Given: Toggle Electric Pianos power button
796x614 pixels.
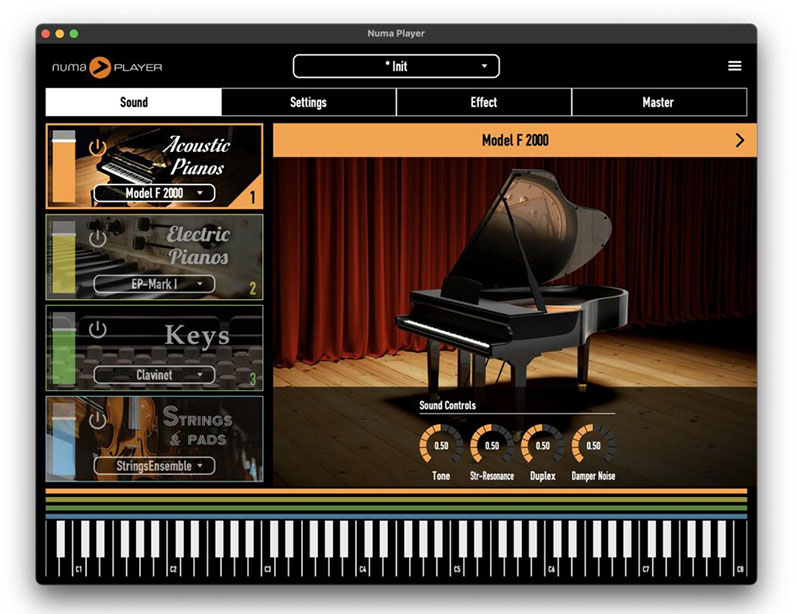Looking at the screenshot, I should click(97, 238).
